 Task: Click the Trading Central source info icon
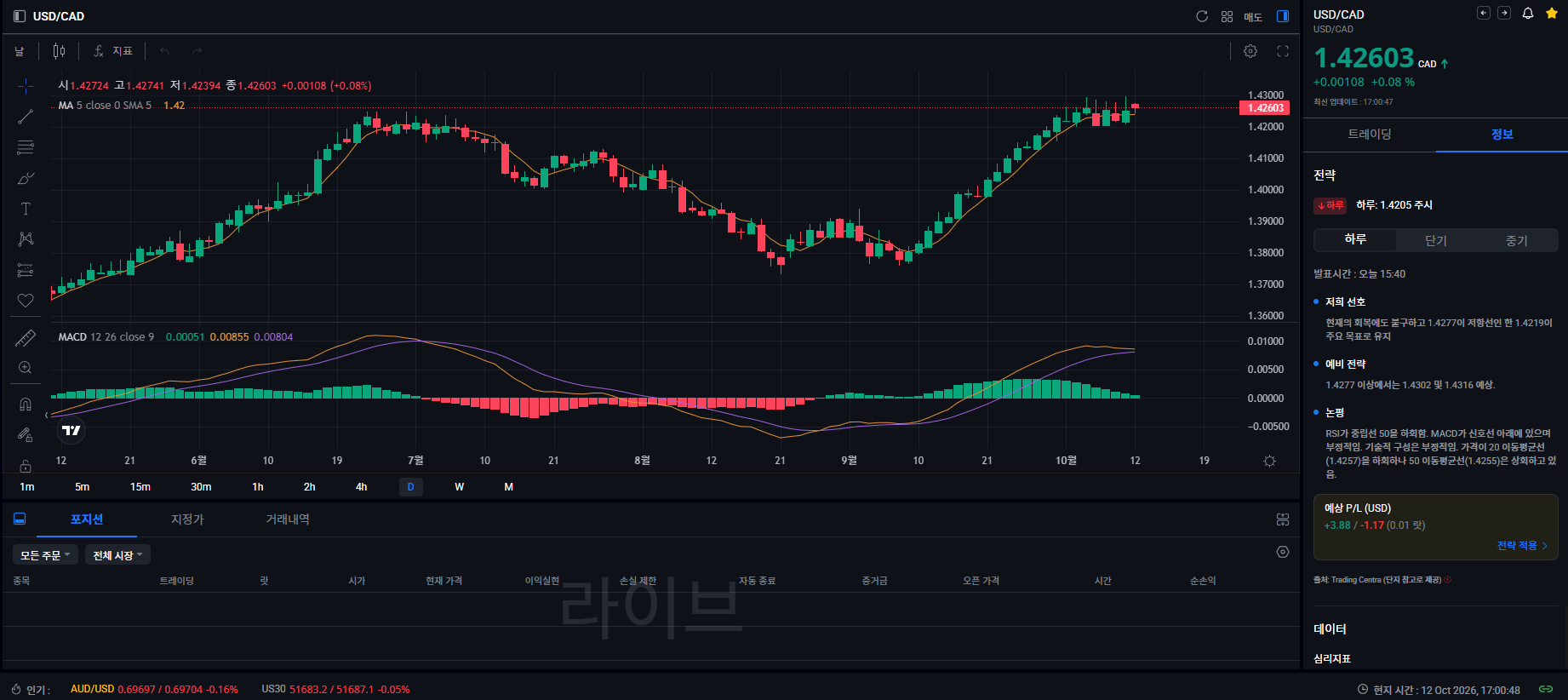1448,580
